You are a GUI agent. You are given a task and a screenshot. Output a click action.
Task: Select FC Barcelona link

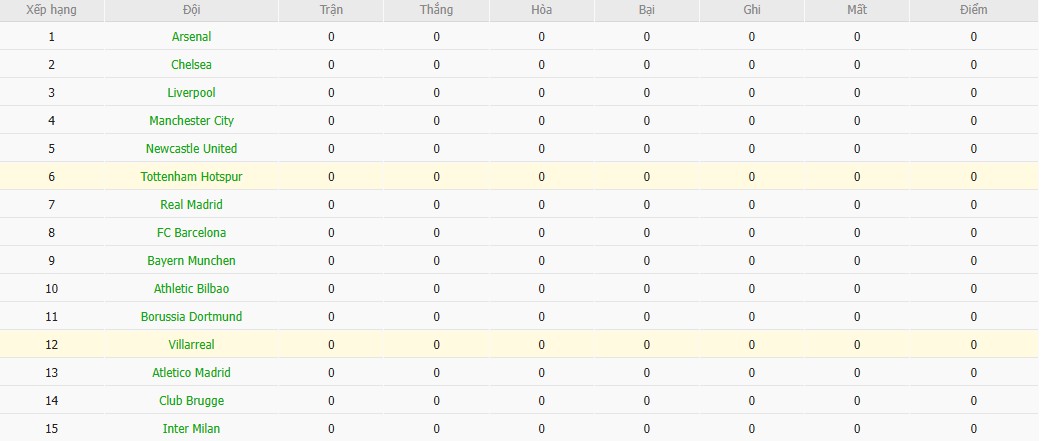click(191, 233)
